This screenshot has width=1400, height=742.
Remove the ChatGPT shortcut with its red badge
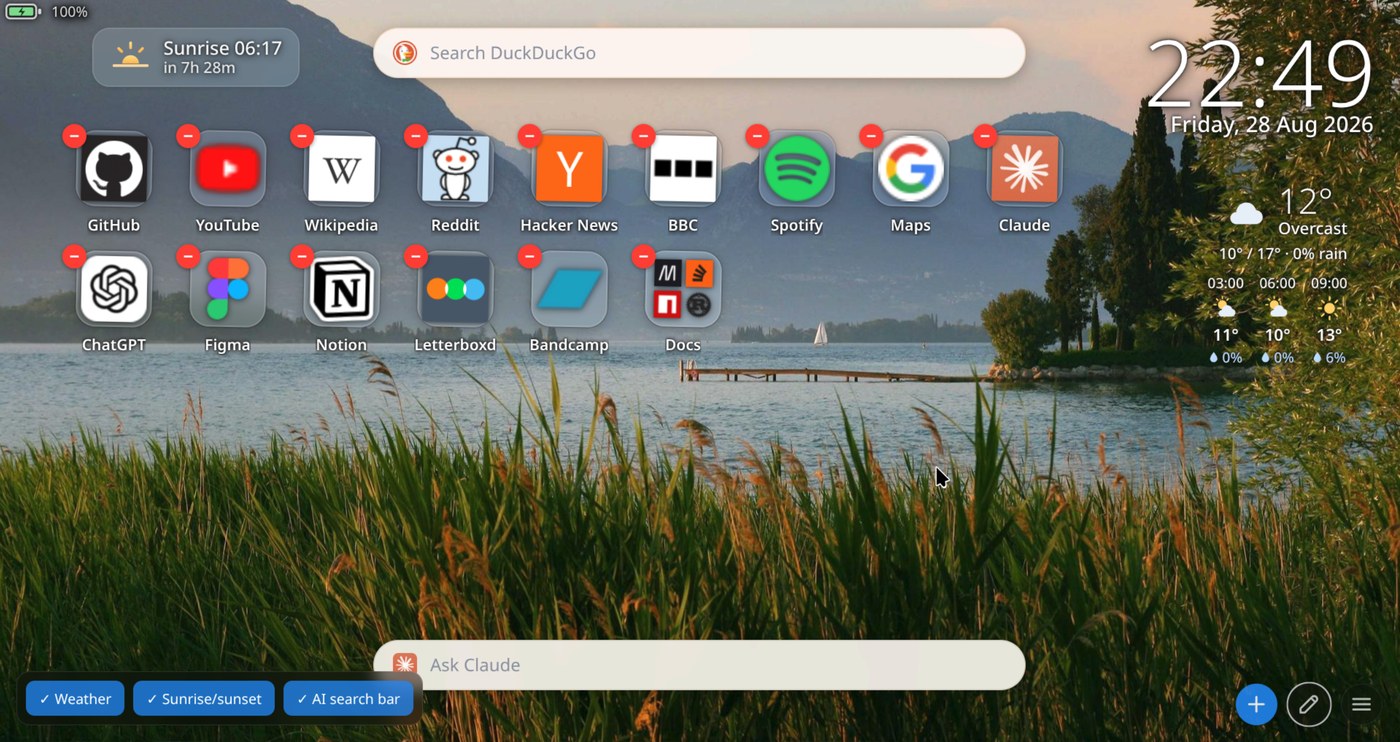(x=74, y=256)
